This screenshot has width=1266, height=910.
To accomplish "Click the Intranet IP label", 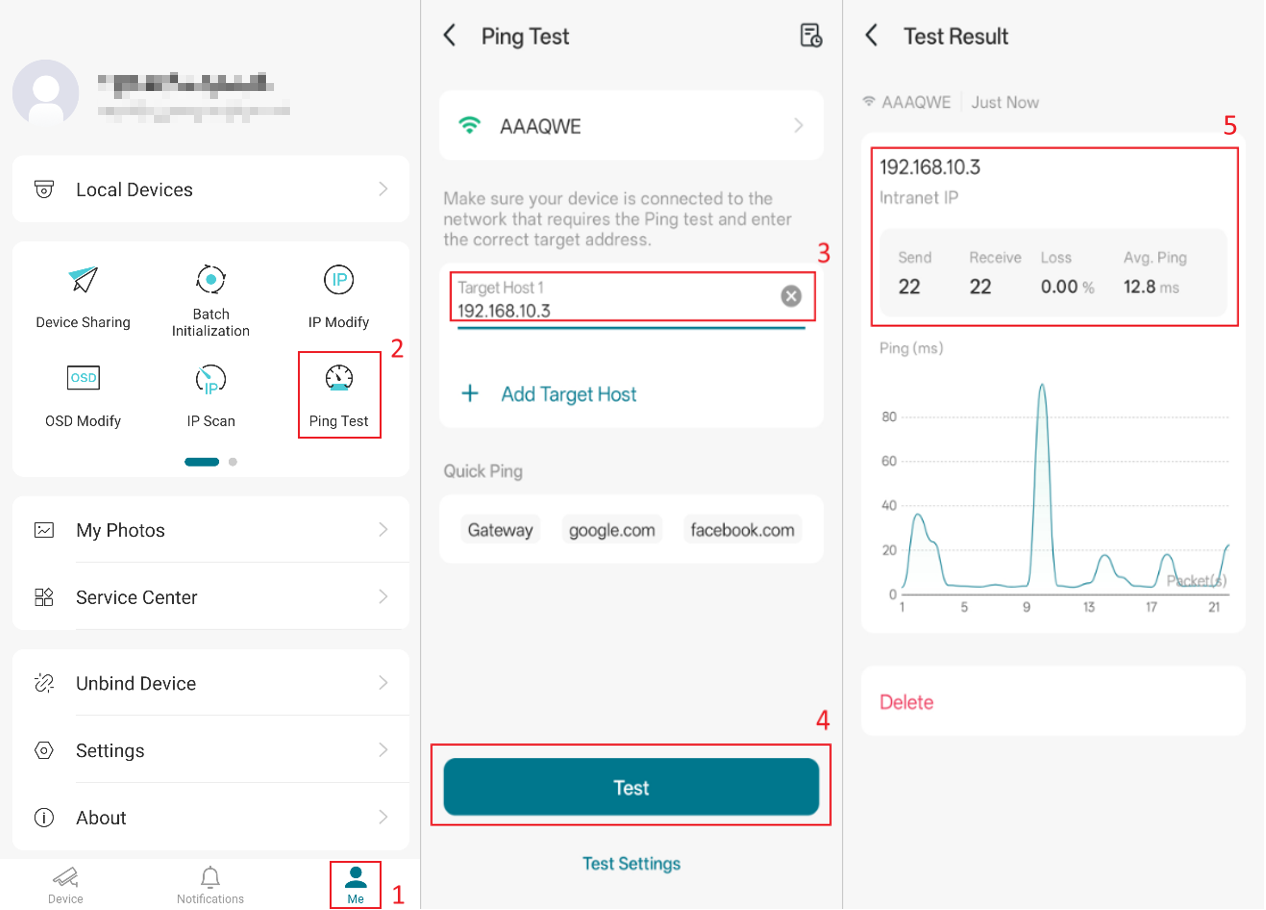I will [919, 198].
